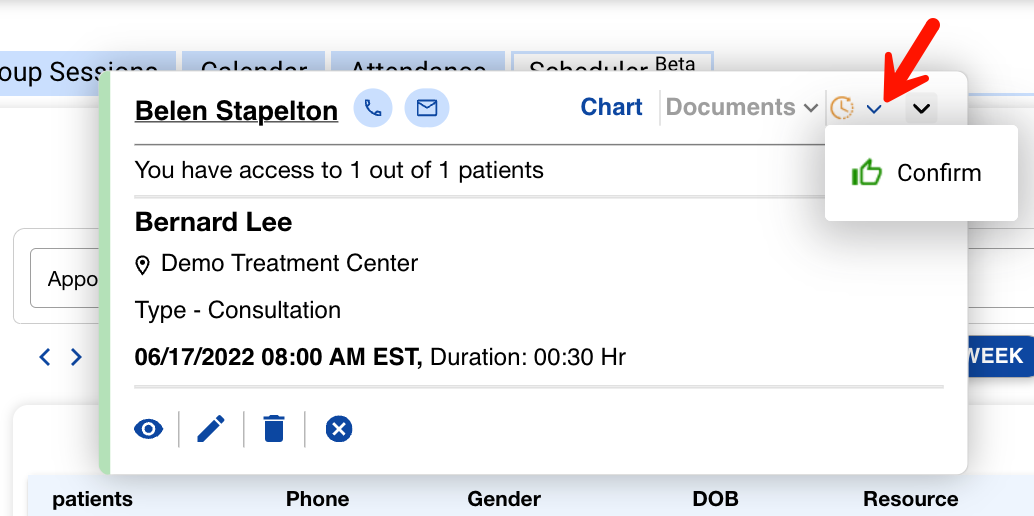Viewport: 1034px width, 516px height.
Task: Open Belen Stapelton's profile link
Action: 236,110
